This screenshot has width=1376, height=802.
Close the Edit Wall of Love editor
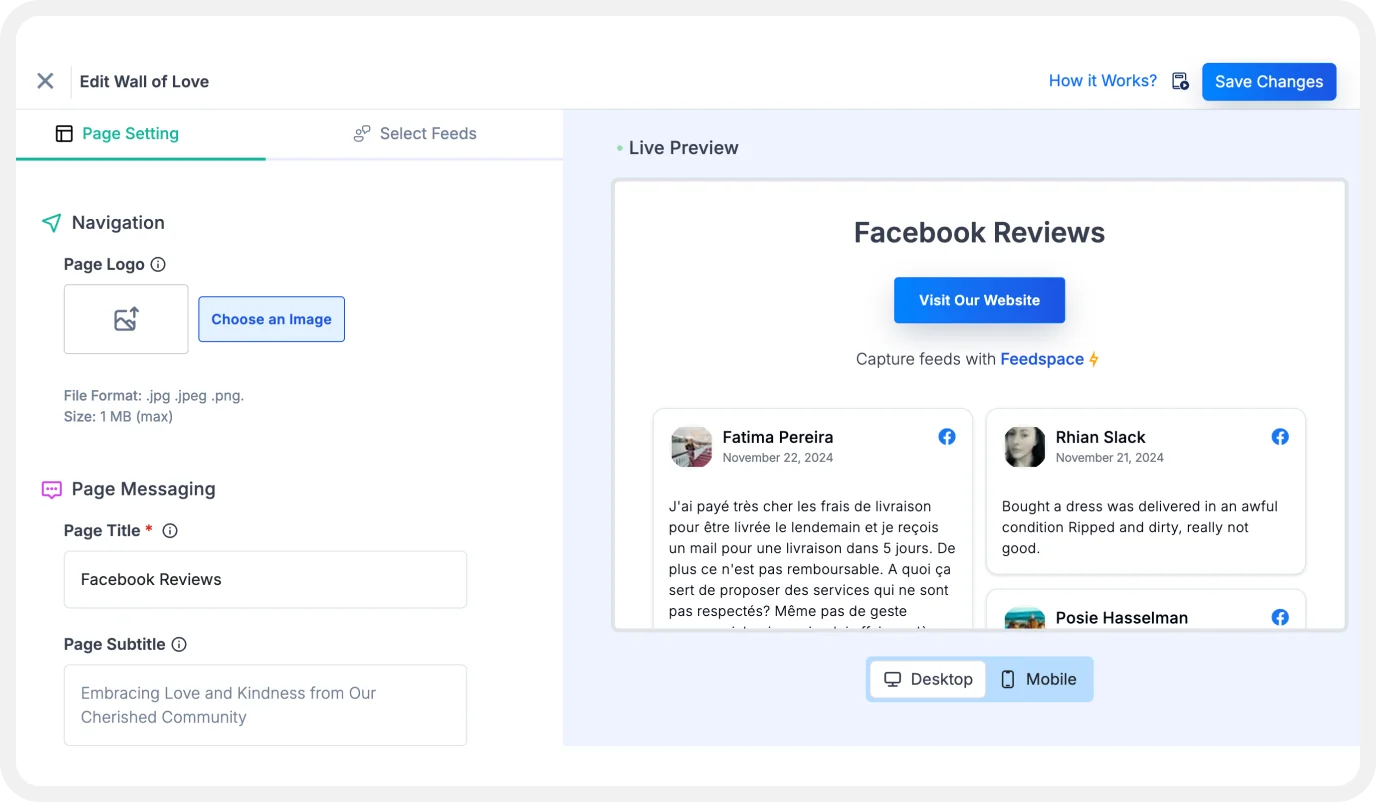tap(45, 81)
